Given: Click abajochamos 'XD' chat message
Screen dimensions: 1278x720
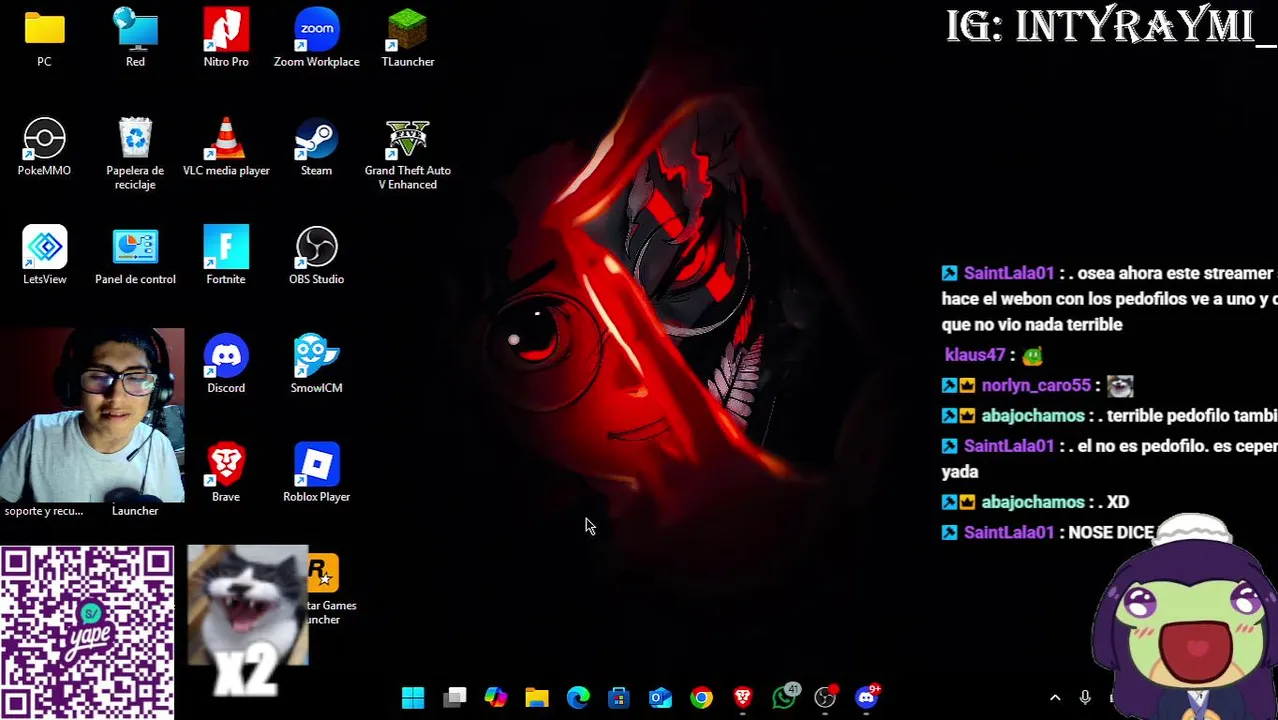Looking at the screenshot, I should [x=1036, y=502].
